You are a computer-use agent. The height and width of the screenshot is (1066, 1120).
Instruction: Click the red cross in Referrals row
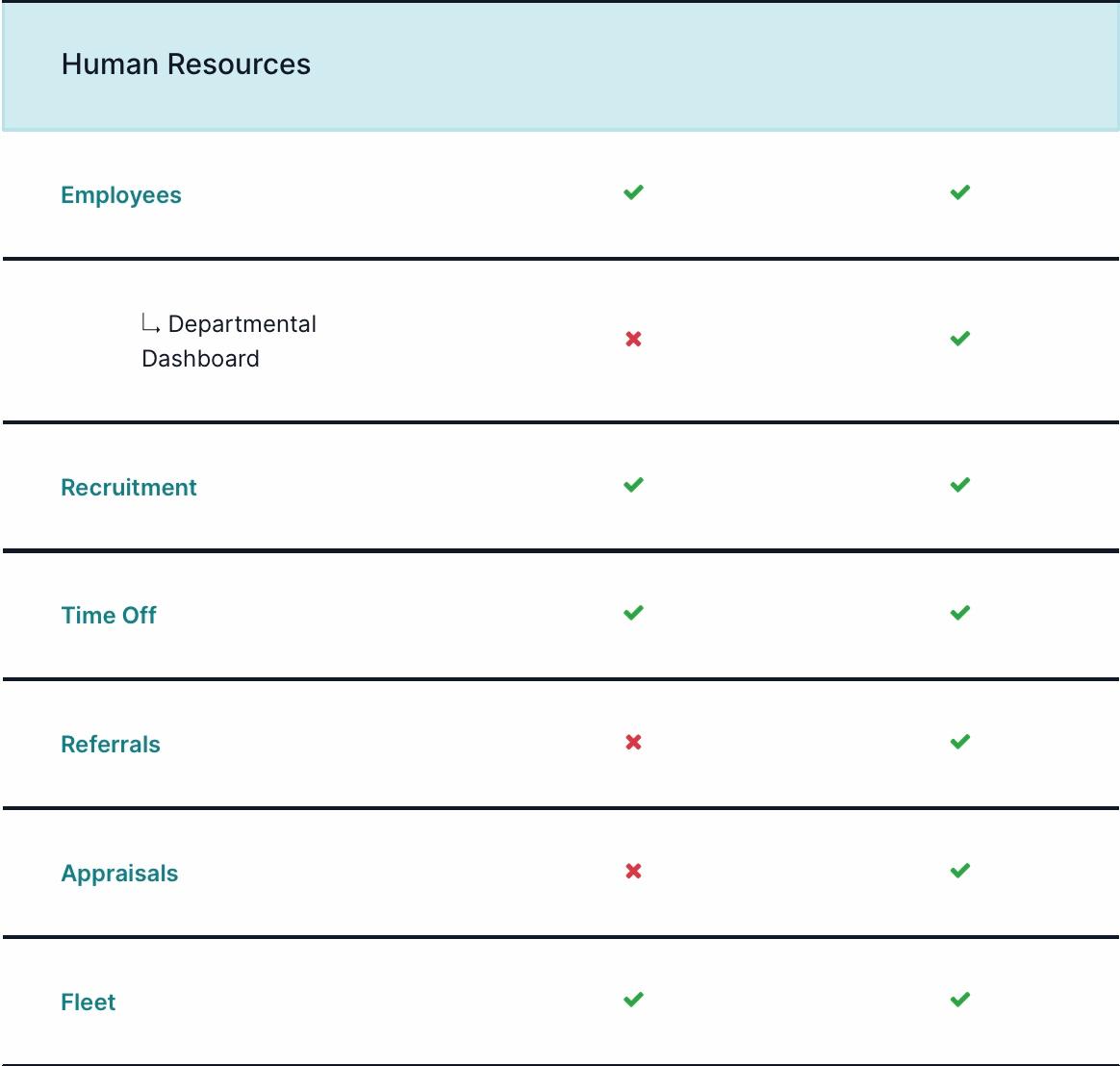[633, 742]
